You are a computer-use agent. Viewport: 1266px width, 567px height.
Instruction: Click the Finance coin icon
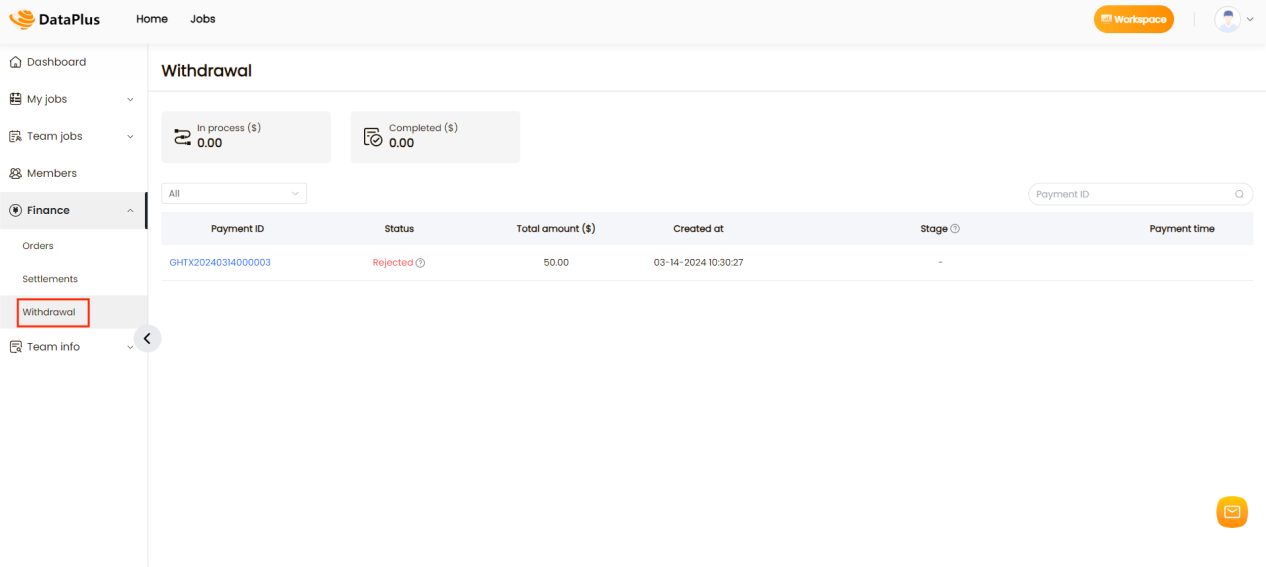(15, 210)
